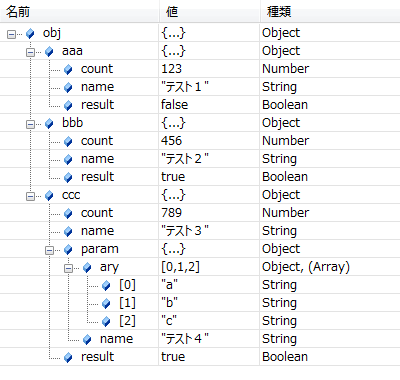Collapse the param object node
The height and width of the screenshot is (380, 400).
click(49, 250)
